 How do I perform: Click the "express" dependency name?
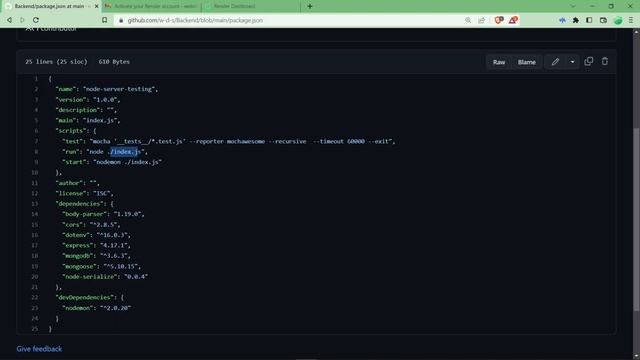[78, 245]
